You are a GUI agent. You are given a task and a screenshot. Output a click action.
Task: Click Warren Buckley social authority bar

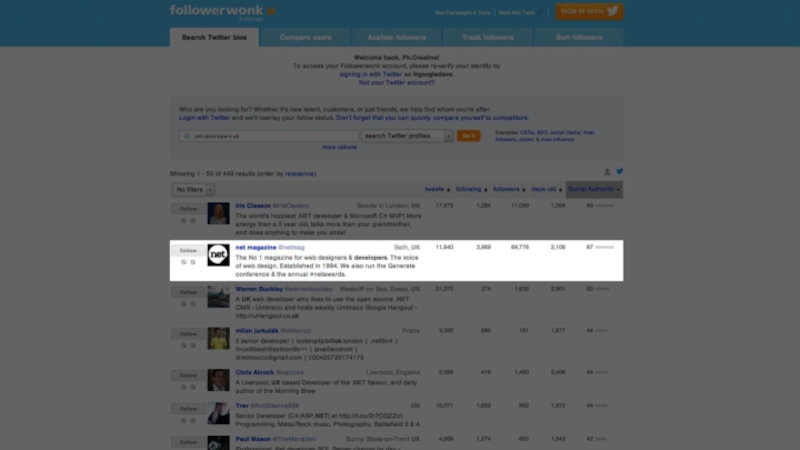click(603, 289)
